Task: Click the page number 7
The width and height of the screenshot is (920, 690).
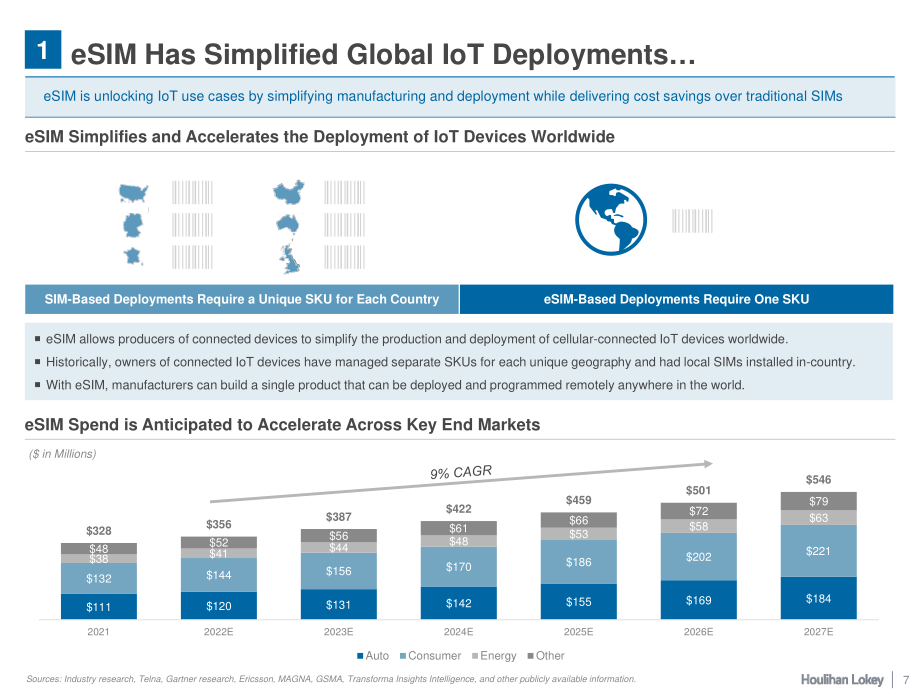Action: tap(906, 680)
